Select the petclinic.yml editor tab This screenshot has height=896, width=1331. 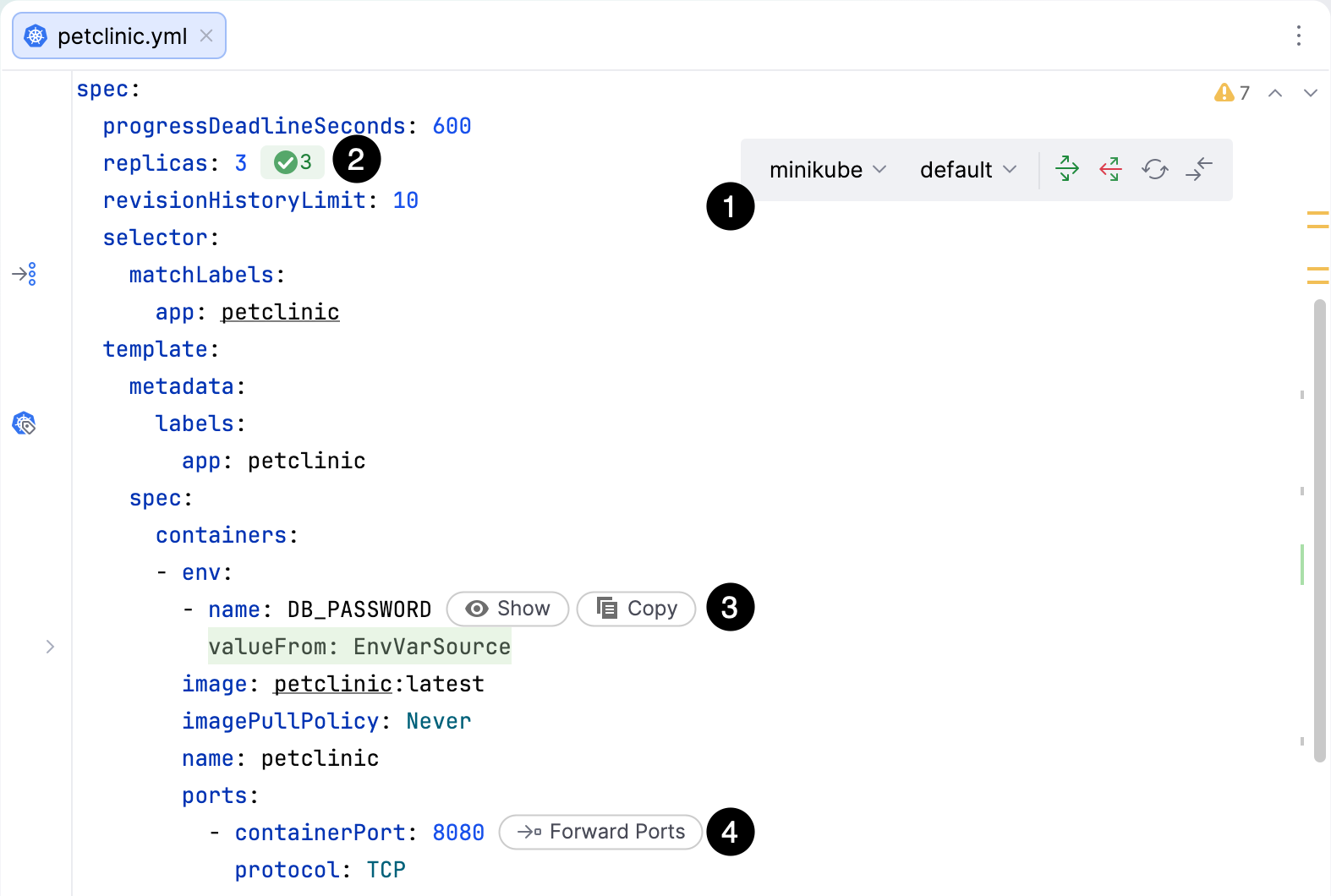click(121, 36)
